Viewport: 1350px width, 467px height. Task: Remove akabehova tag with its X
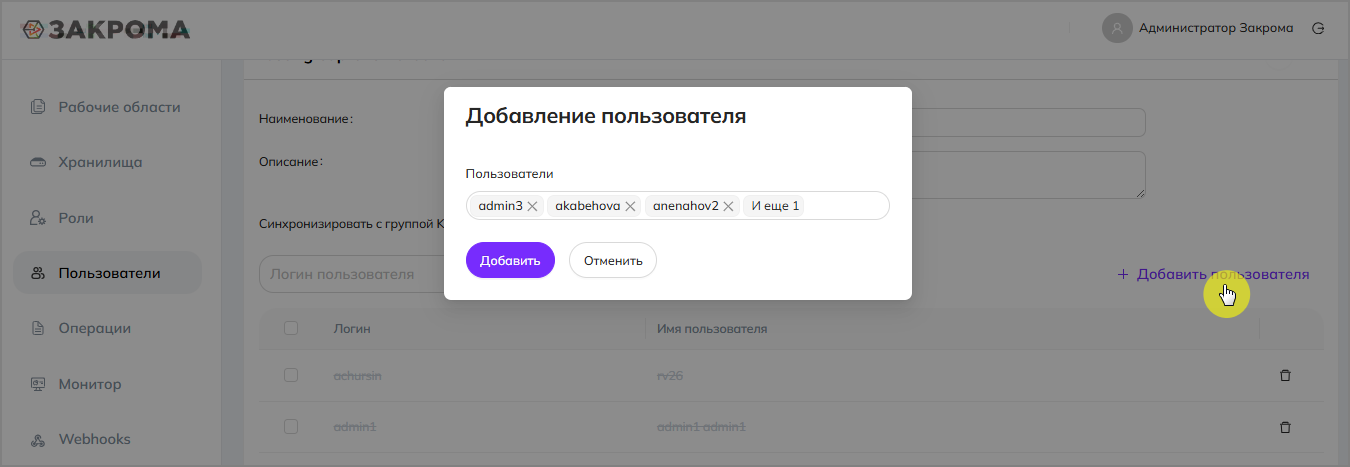click(630, 206)
